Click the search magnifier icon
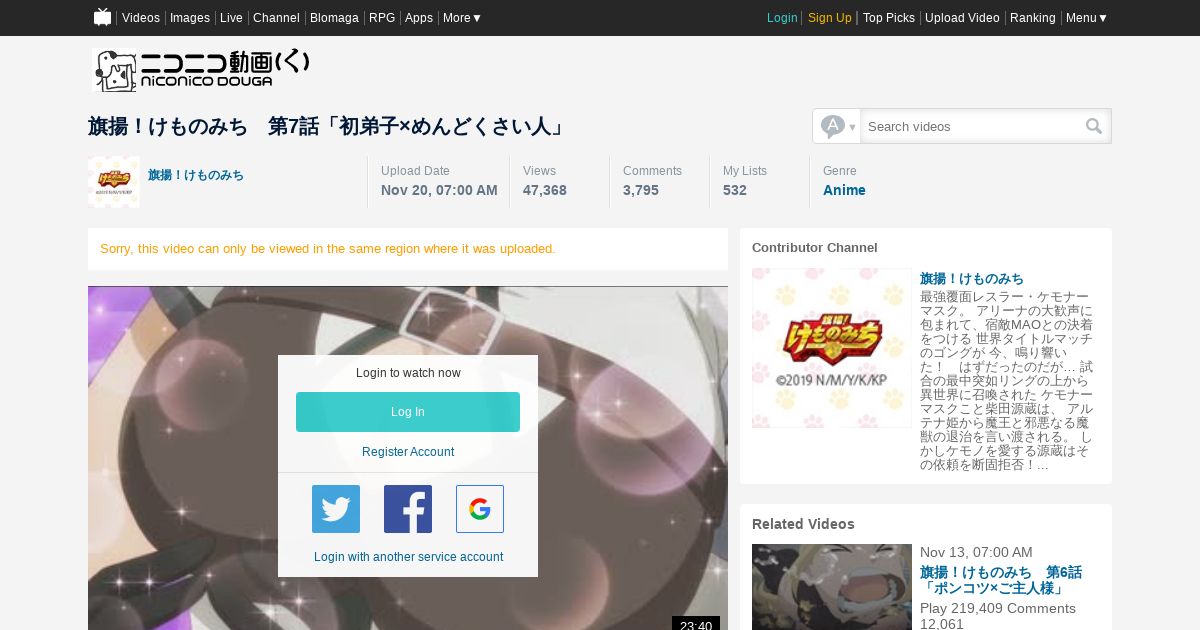Viewport: 1200px width, 630px height. pos(1094,126)
